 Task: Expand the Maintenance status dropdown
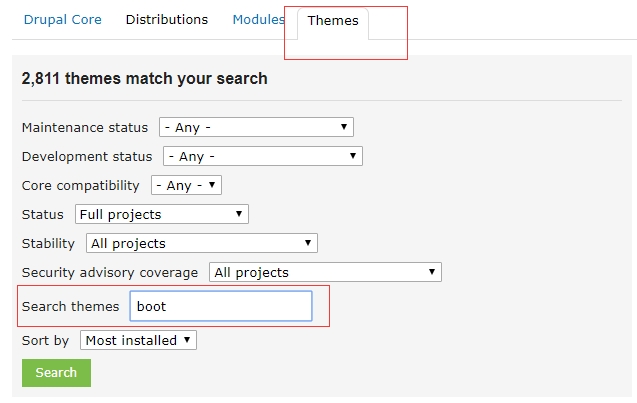coord(255,128)
